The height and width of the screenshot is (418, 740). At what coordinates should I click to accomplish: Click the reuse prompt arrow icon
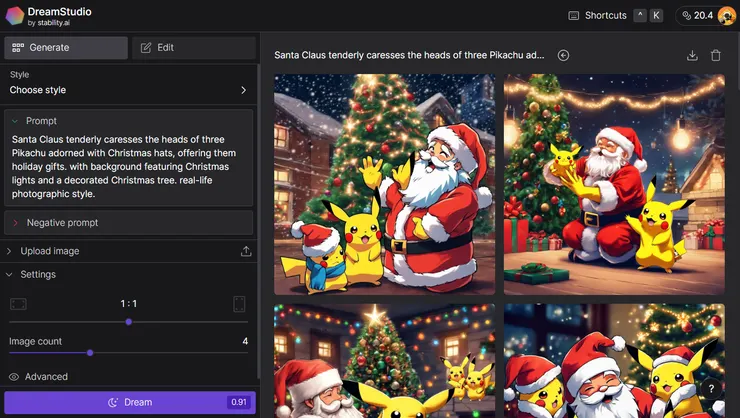563,55
